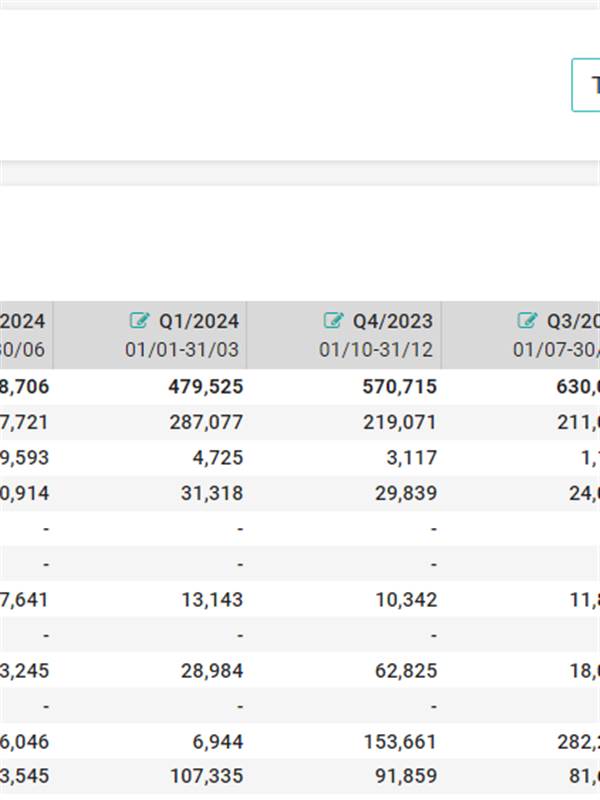Image resolution: width=600 pixels, height=800 pixels.
Task: Select the value 31,318
Action: 212,493
